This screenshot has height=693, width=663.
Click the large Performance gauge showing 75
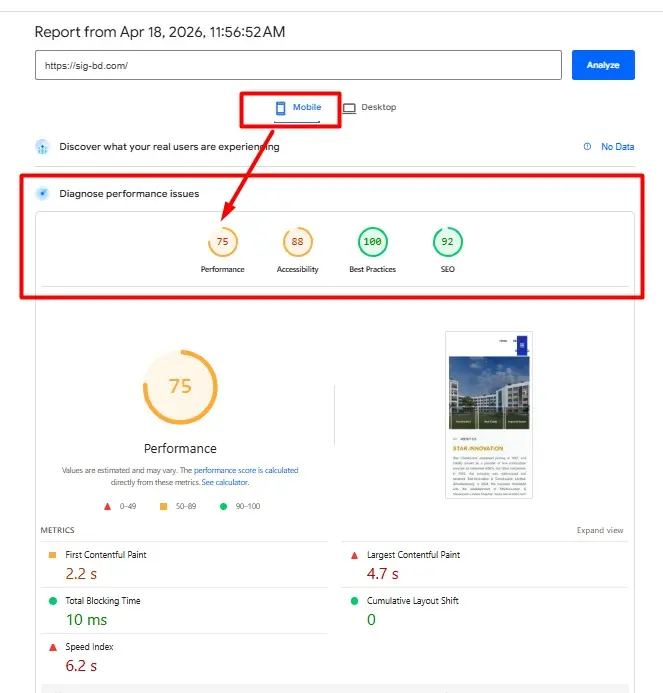coord(180,387)
